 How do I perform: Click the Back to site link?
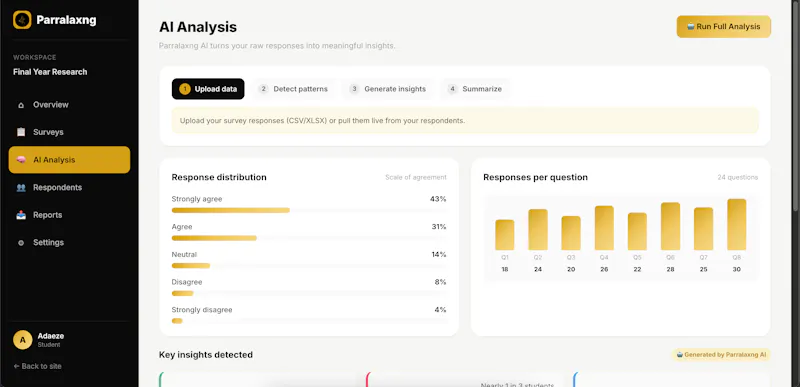click(38, 366)
